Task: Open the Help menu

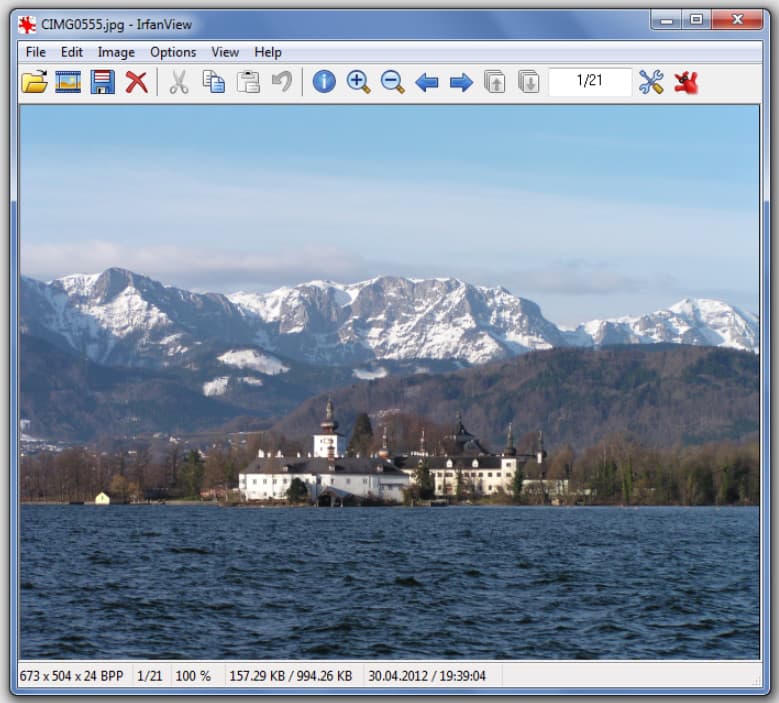Action: point(268,52)
